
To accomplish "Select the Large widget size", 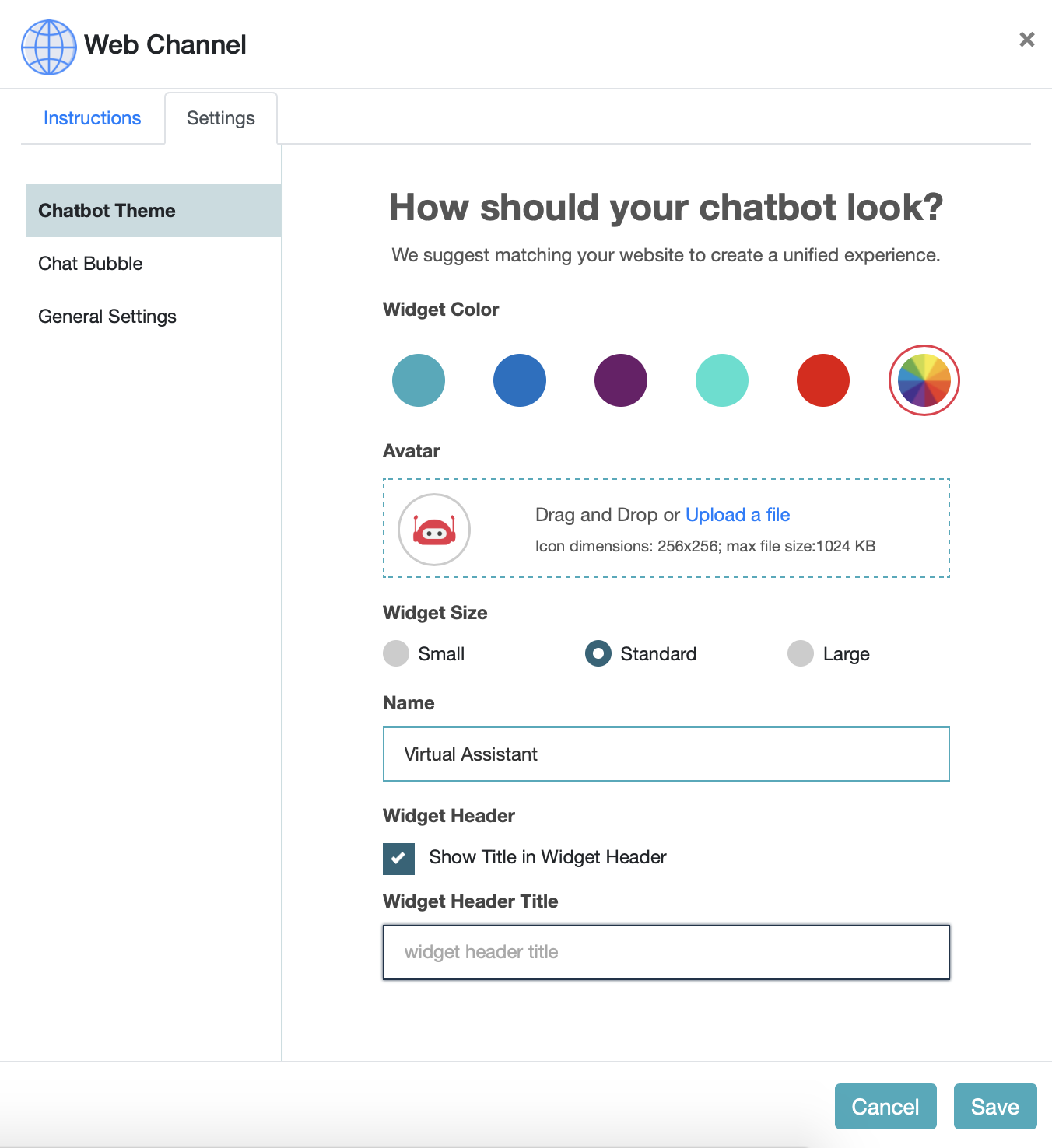I will click(801, 653).
